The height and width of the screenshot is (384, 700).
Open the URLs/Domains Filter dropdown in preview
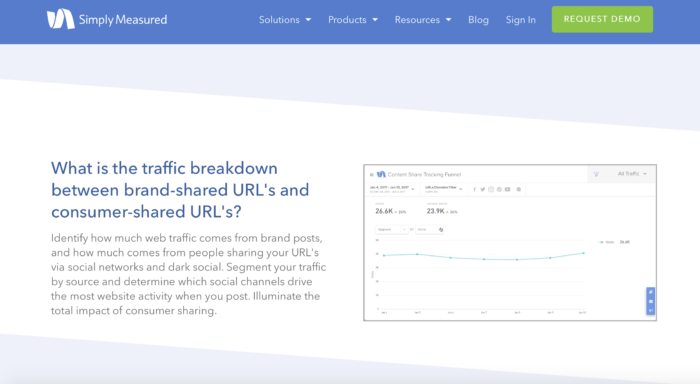click(x=443, y=189)
